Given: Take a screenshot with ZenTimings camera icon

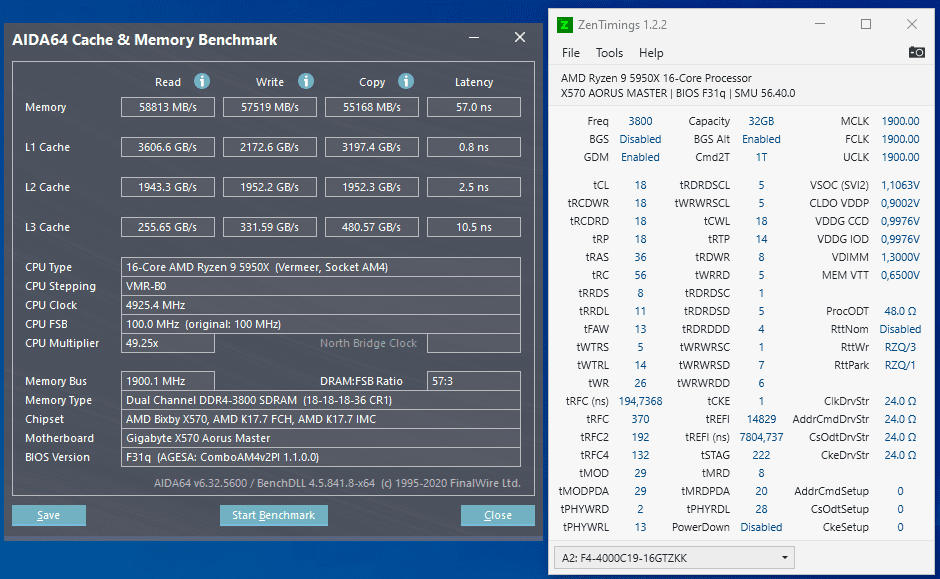Looking at the screenshot, I should (917, 52).
